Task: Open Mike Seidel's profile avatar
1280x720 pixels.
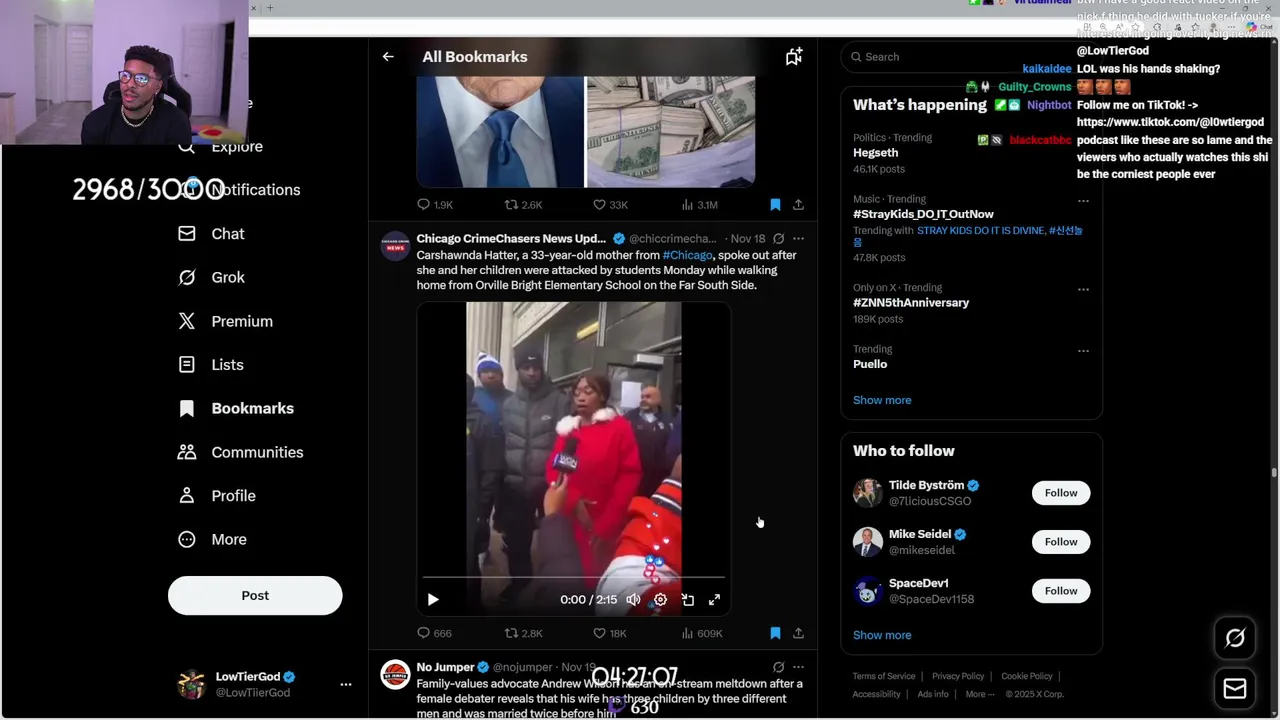Action: tap(868, 542)
